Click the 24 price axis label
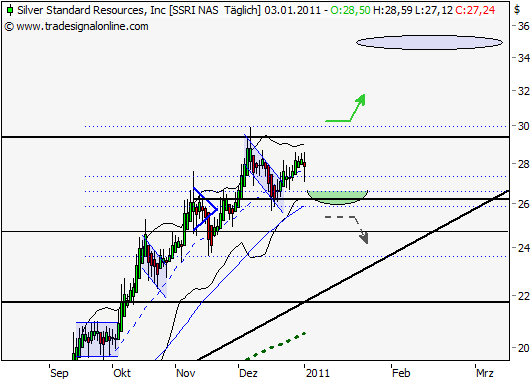Viewport: 531px width, 380px height. (524, 248)
